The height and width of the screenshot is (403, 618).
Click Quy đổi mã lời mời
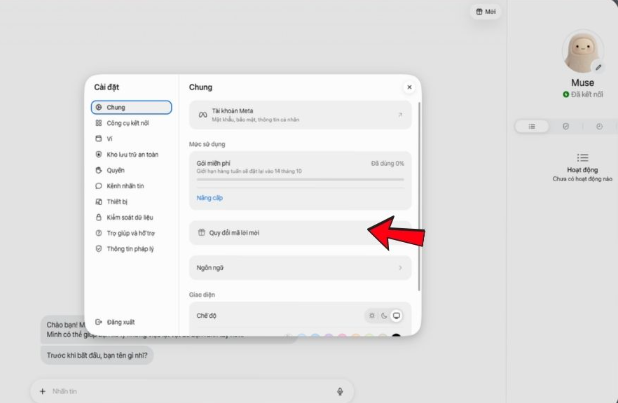click(300, 233)
